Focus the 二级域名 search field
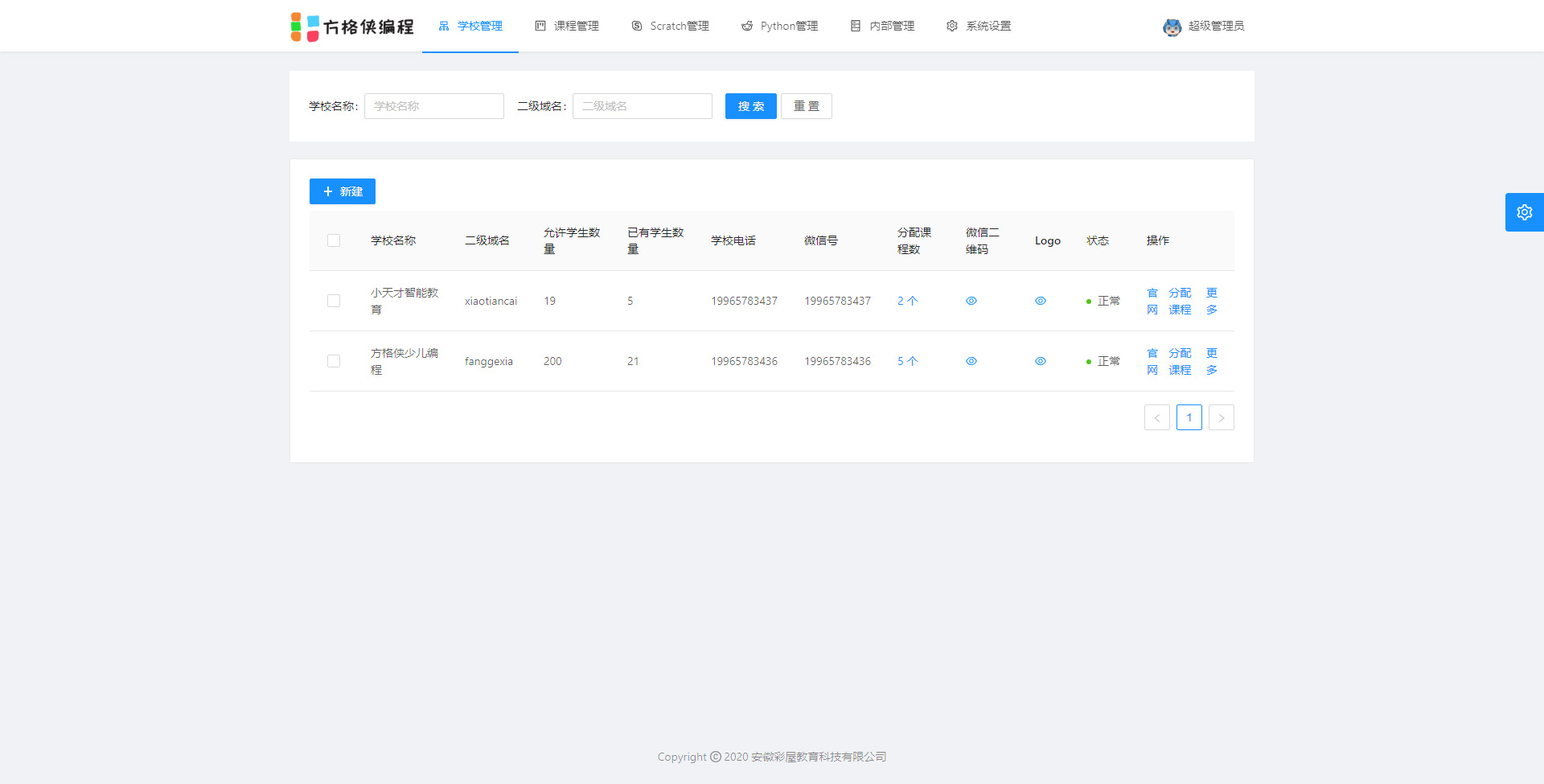 [643, 106]
